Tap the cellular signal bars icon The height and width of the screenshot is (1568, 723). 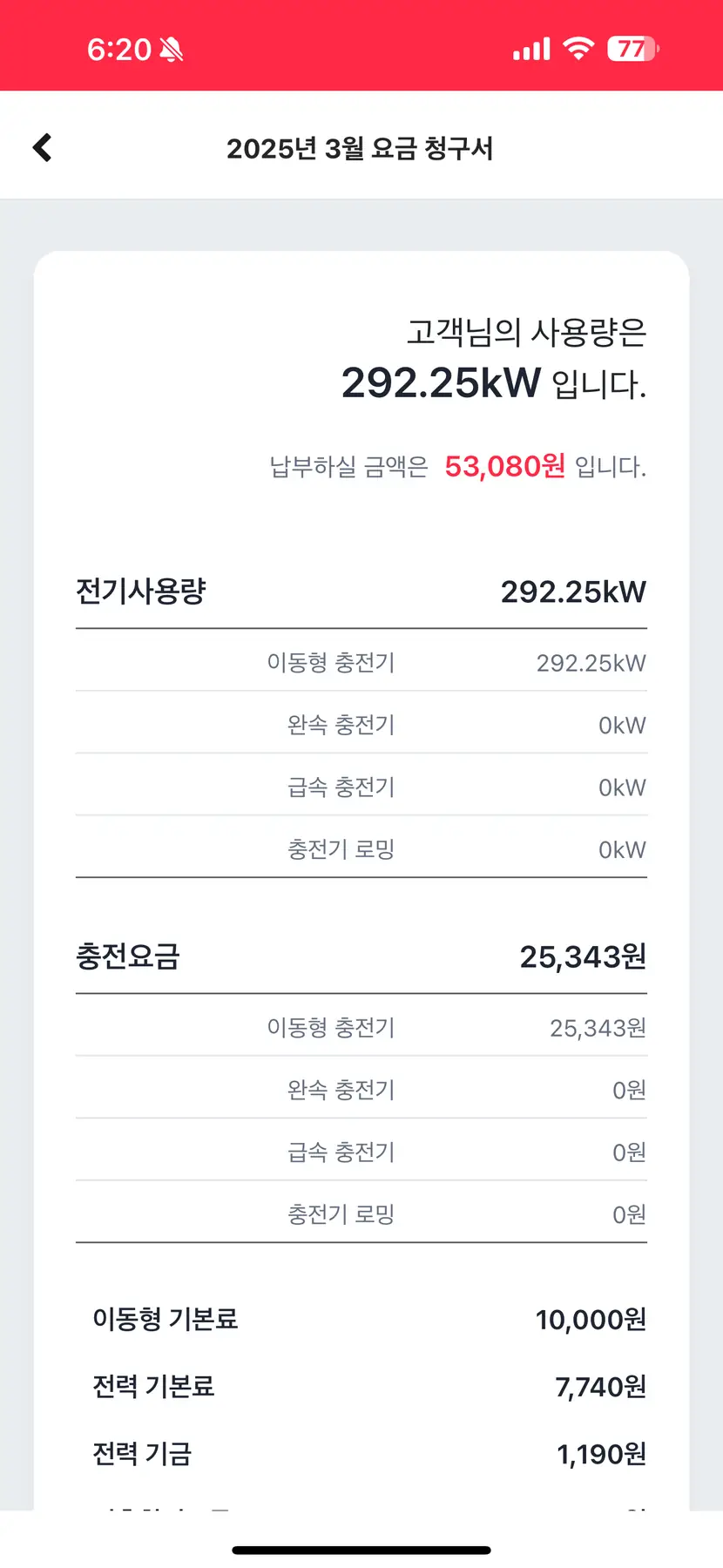[x=531, y=50]
